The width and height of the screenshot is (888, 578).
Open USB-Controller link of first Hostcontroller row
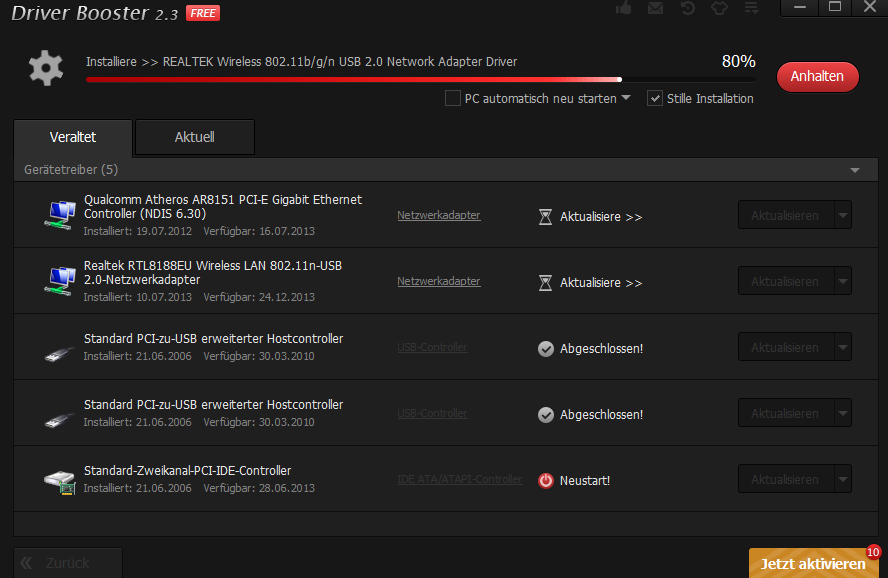[432, 347]
